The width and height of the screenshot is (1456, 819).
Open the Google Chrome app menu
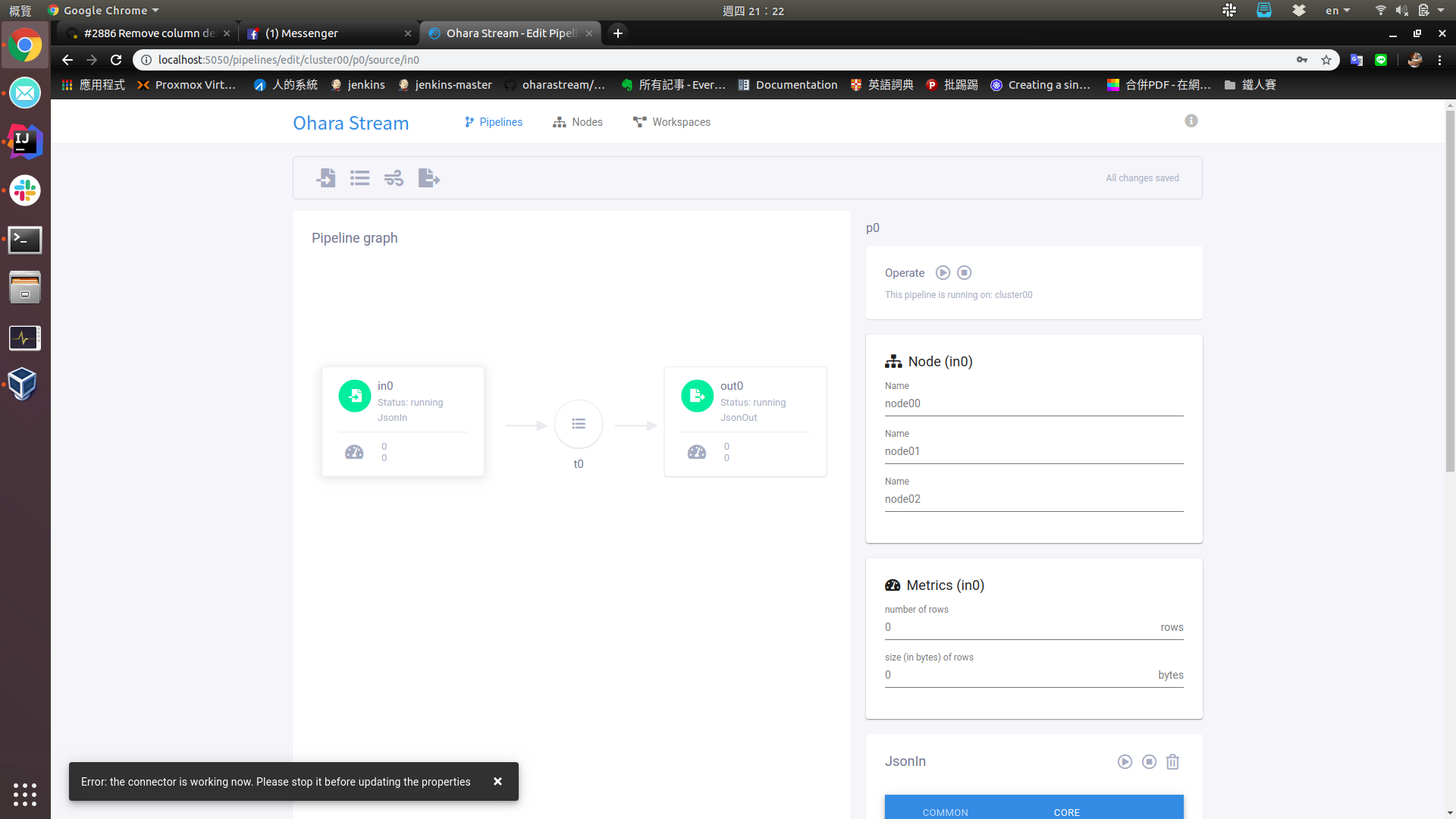coord(103,11)
